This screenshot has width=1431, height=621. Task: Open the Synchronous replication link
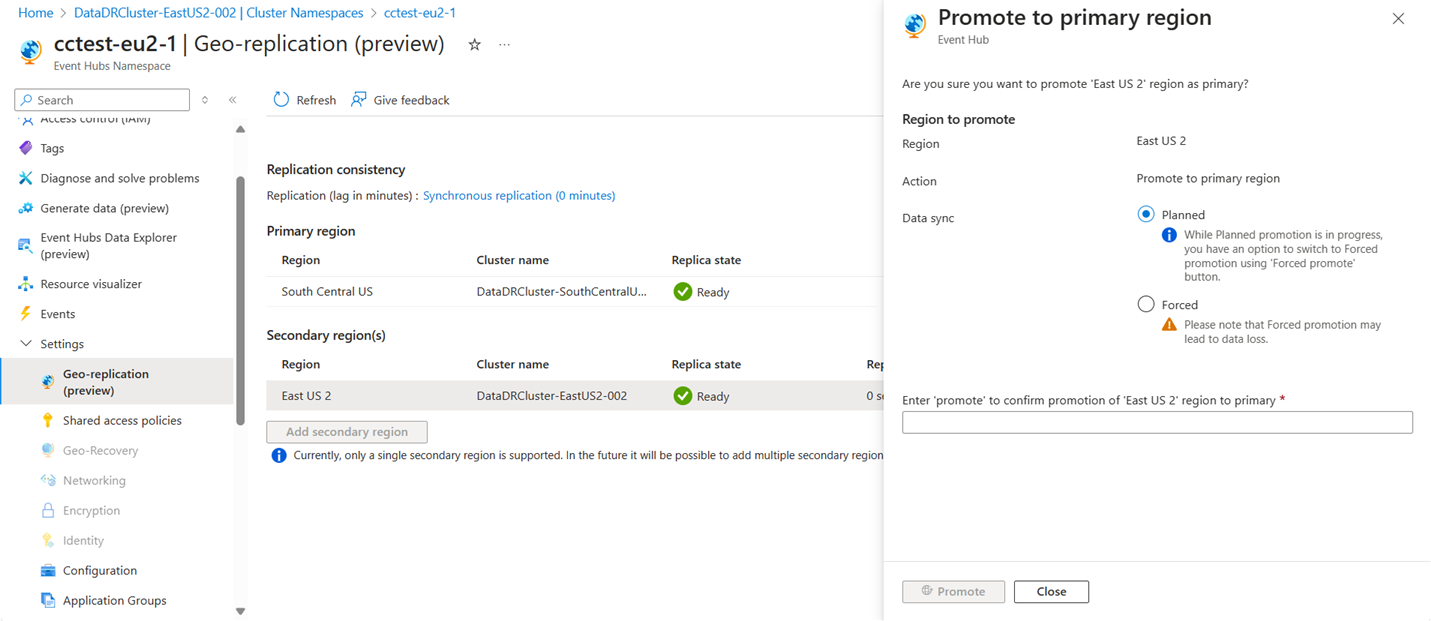pyautogui.click(x=518, y=195)
